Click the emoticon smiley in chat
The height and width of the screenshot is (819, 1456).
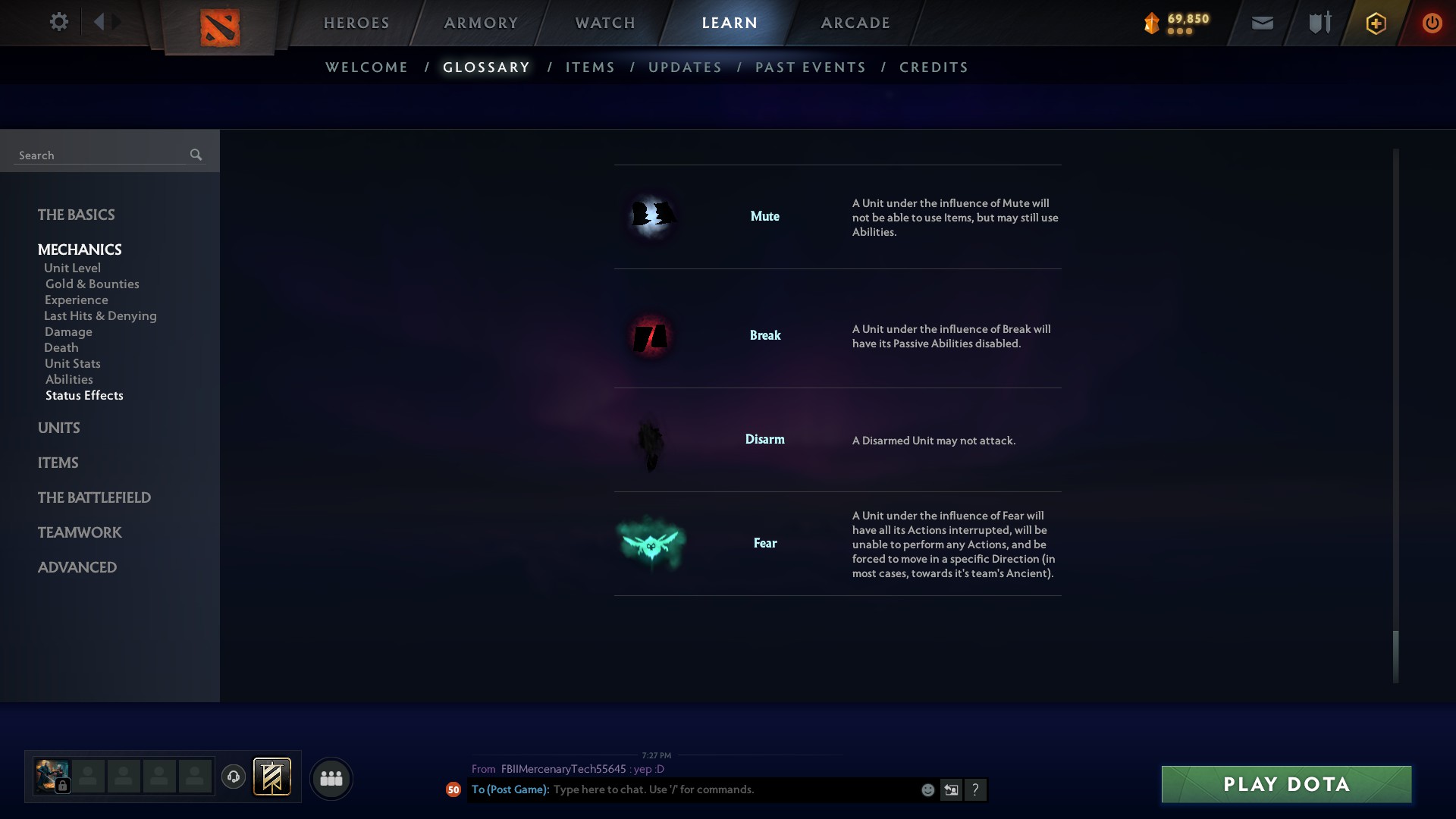[x=927, y=789]
